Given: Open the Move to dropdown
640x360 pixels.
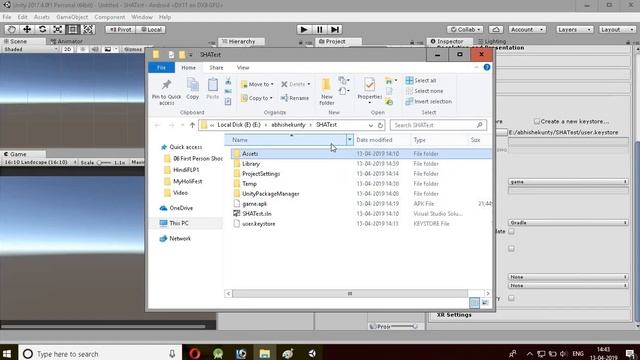Looking at the screenshot, I should point(258,84).
